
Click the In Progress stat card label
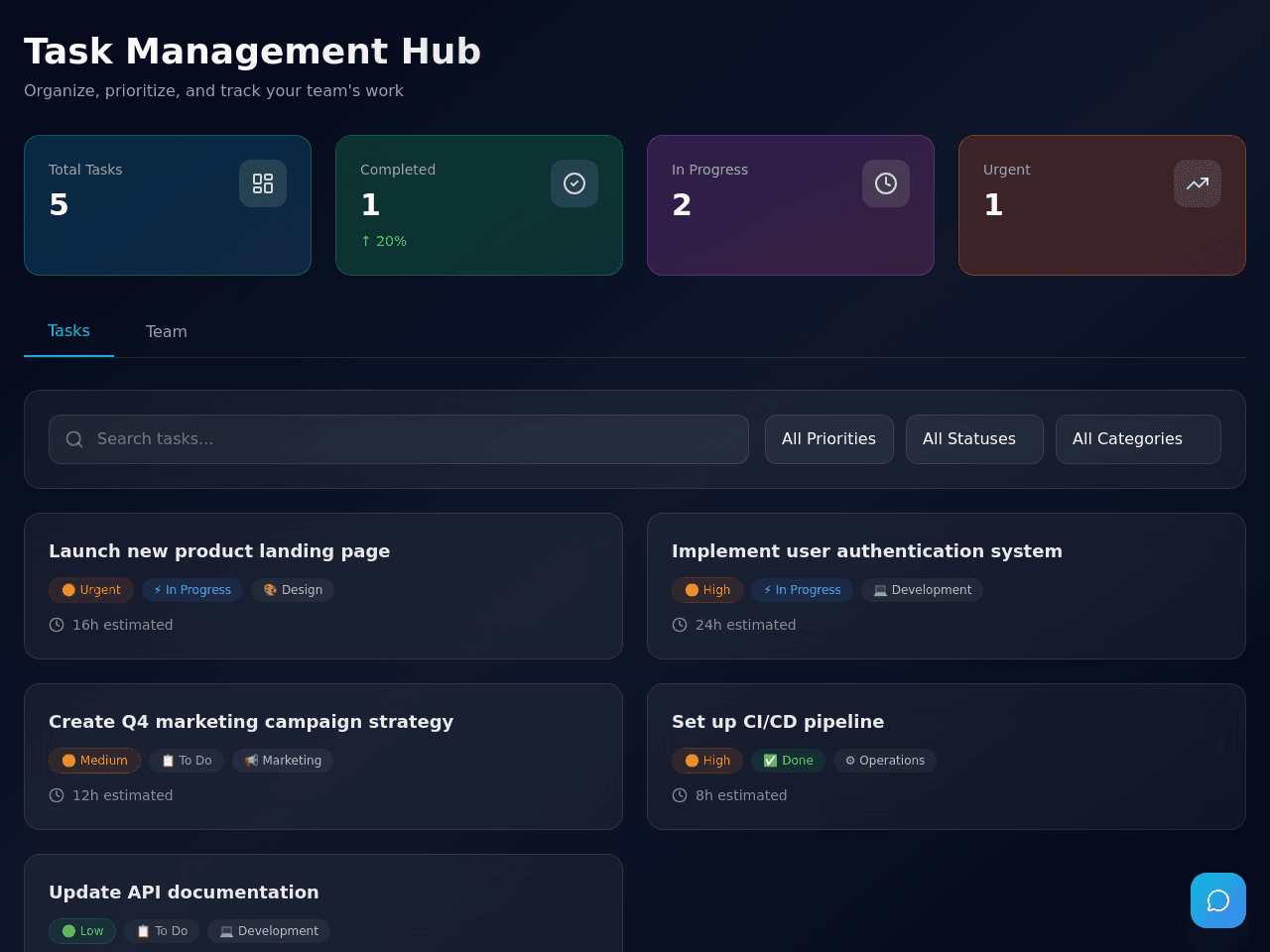[710, 170]
